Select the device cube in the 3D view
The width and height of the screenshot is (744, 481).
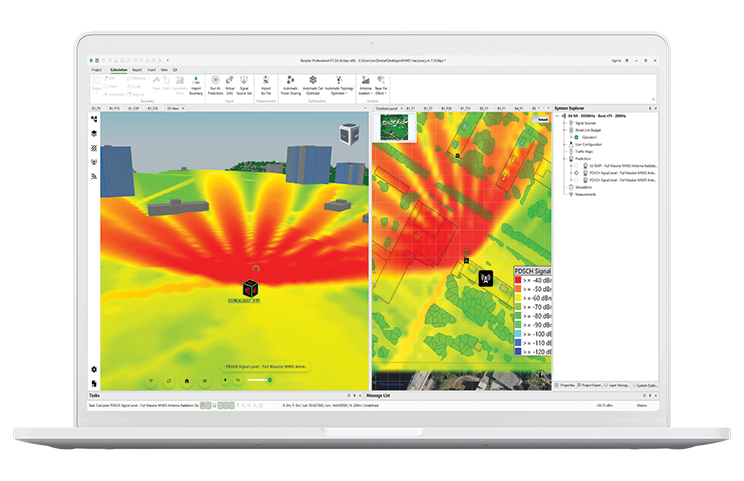pyautogui.click(x=251, y=288)
